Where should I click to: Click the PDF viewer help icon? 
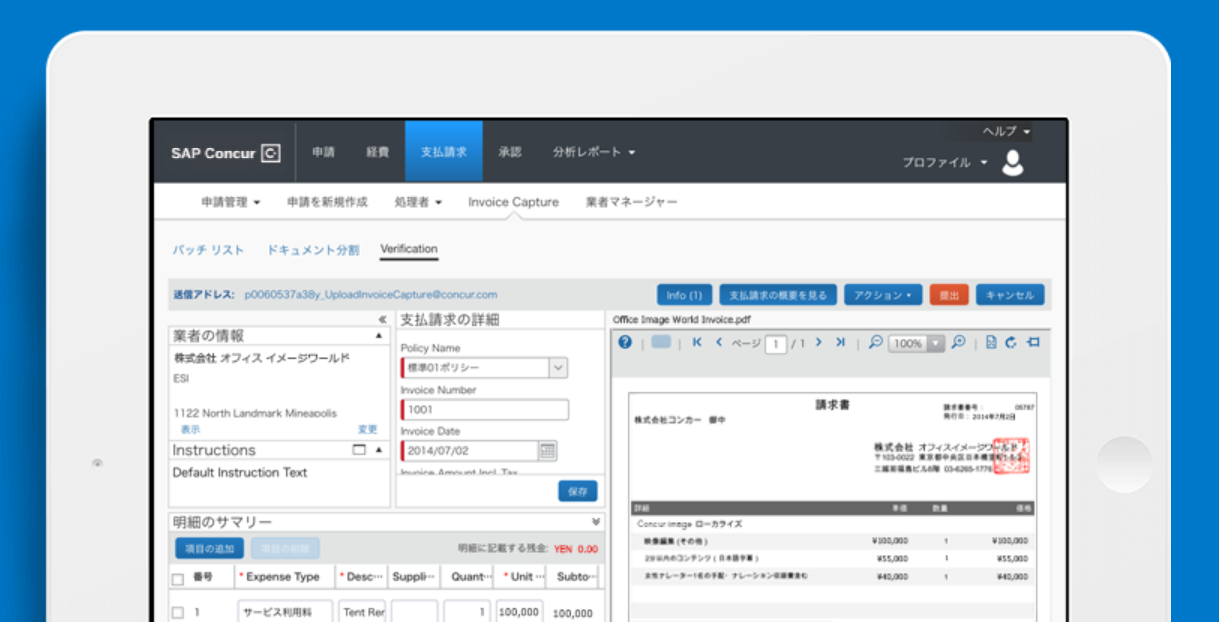pos(625,343)
